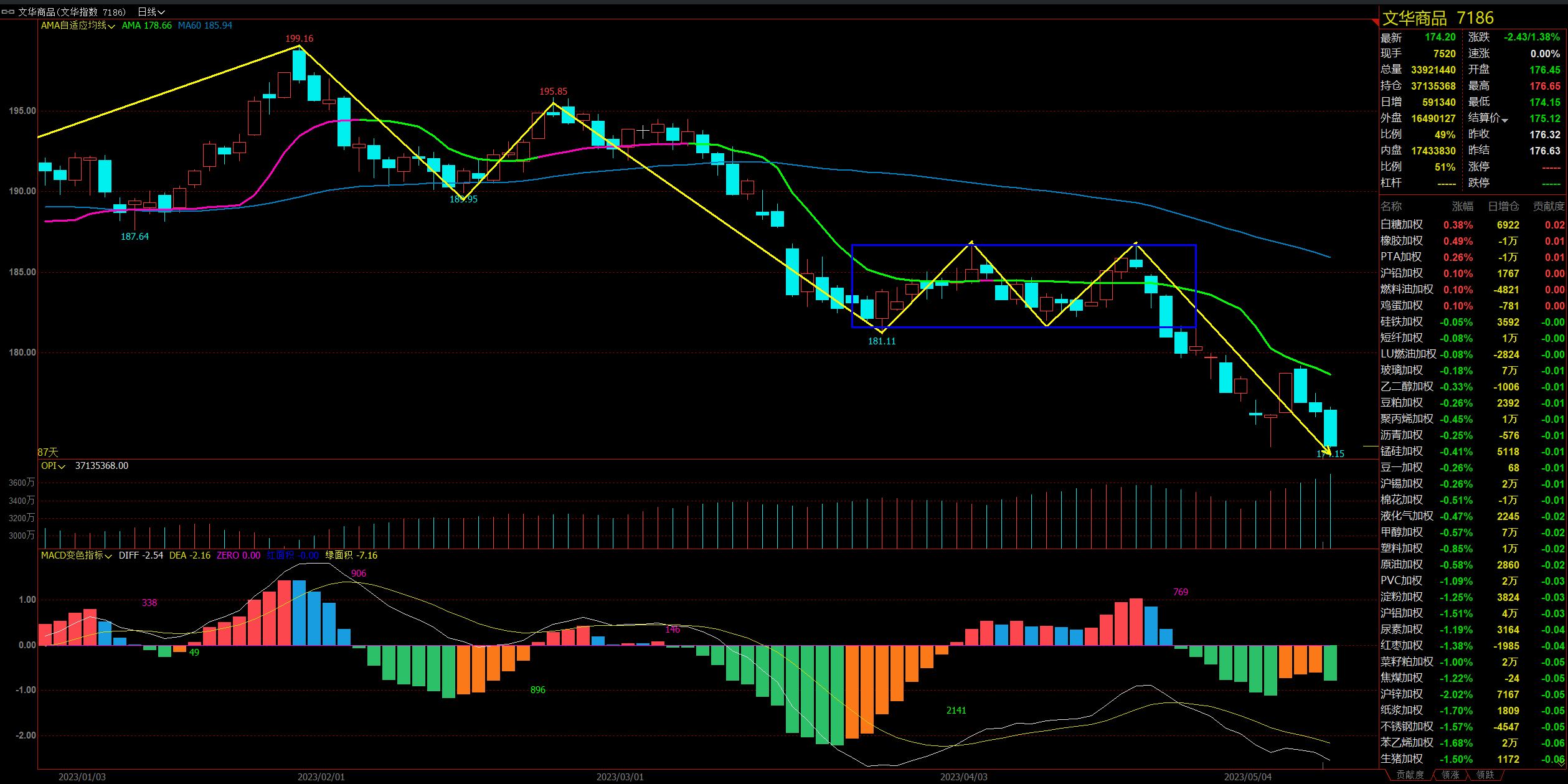Viewport: 1568px width, 784px height.
Task: Click the link chain icon before 文华商品
Action: (x=7, y=12)
